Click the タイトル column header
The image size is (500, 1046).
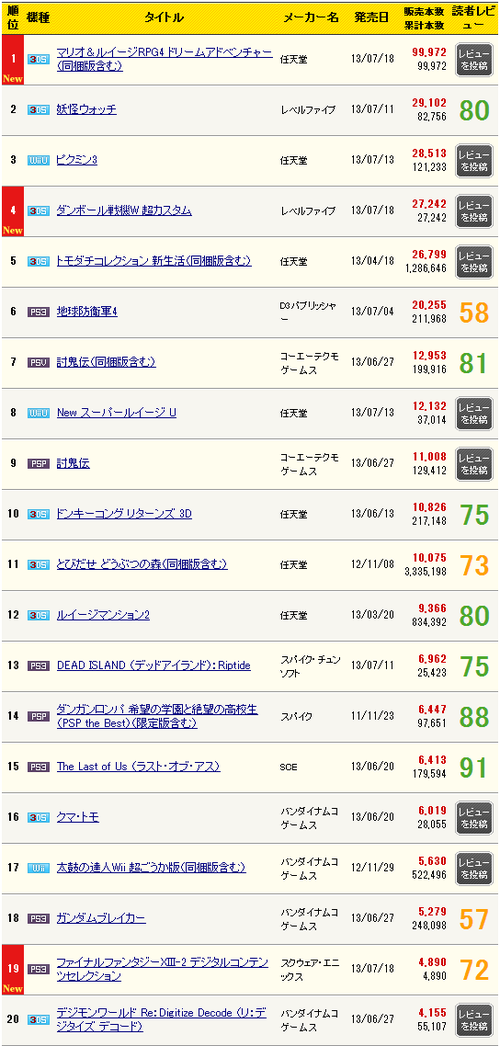tap(164, 18)
